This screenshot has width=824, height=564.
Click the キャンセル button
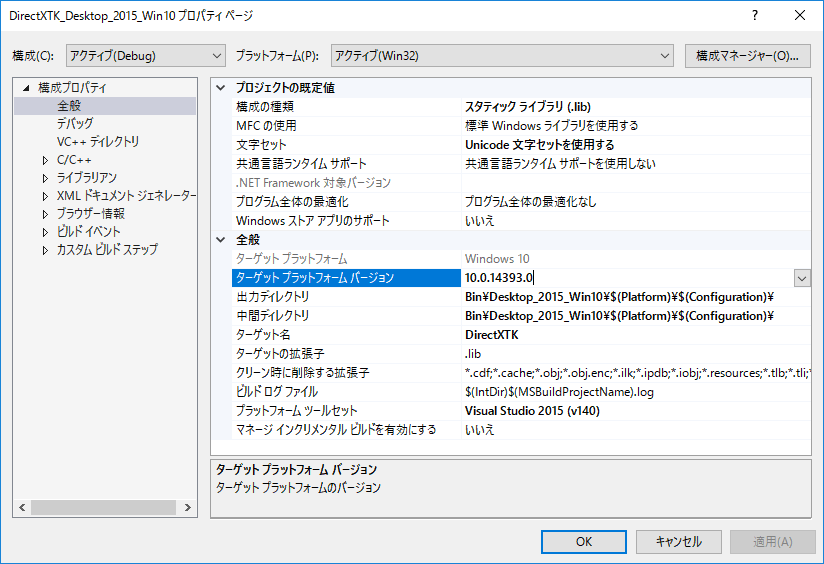(678, 541)
